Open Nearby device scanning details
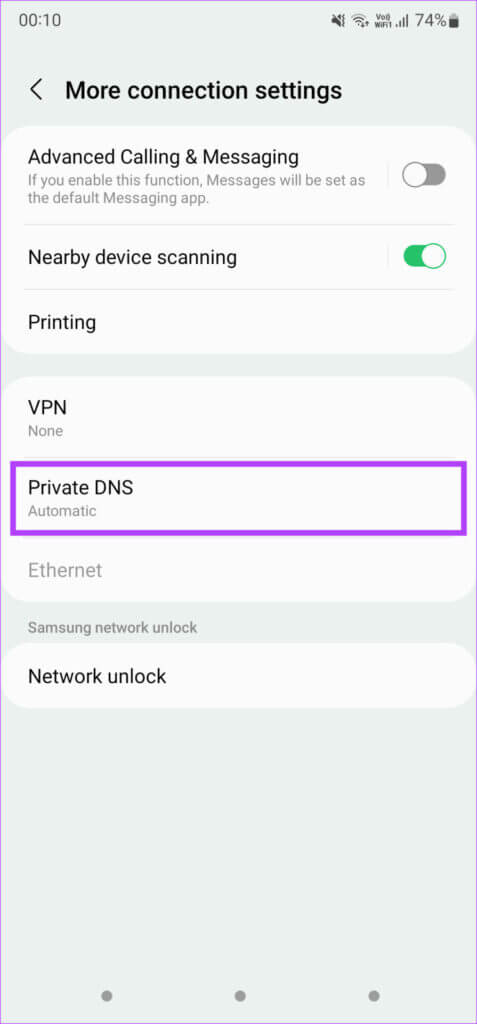The width and height of the screenshot is (477, 1024). [195, 257]
